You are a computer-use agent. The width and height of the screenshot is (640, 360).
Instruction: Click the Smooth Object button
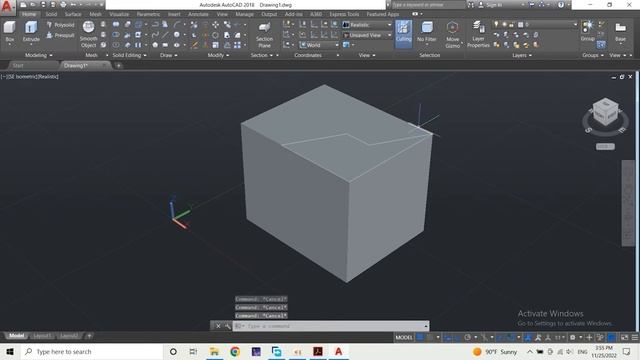click(x=88, y=34)
